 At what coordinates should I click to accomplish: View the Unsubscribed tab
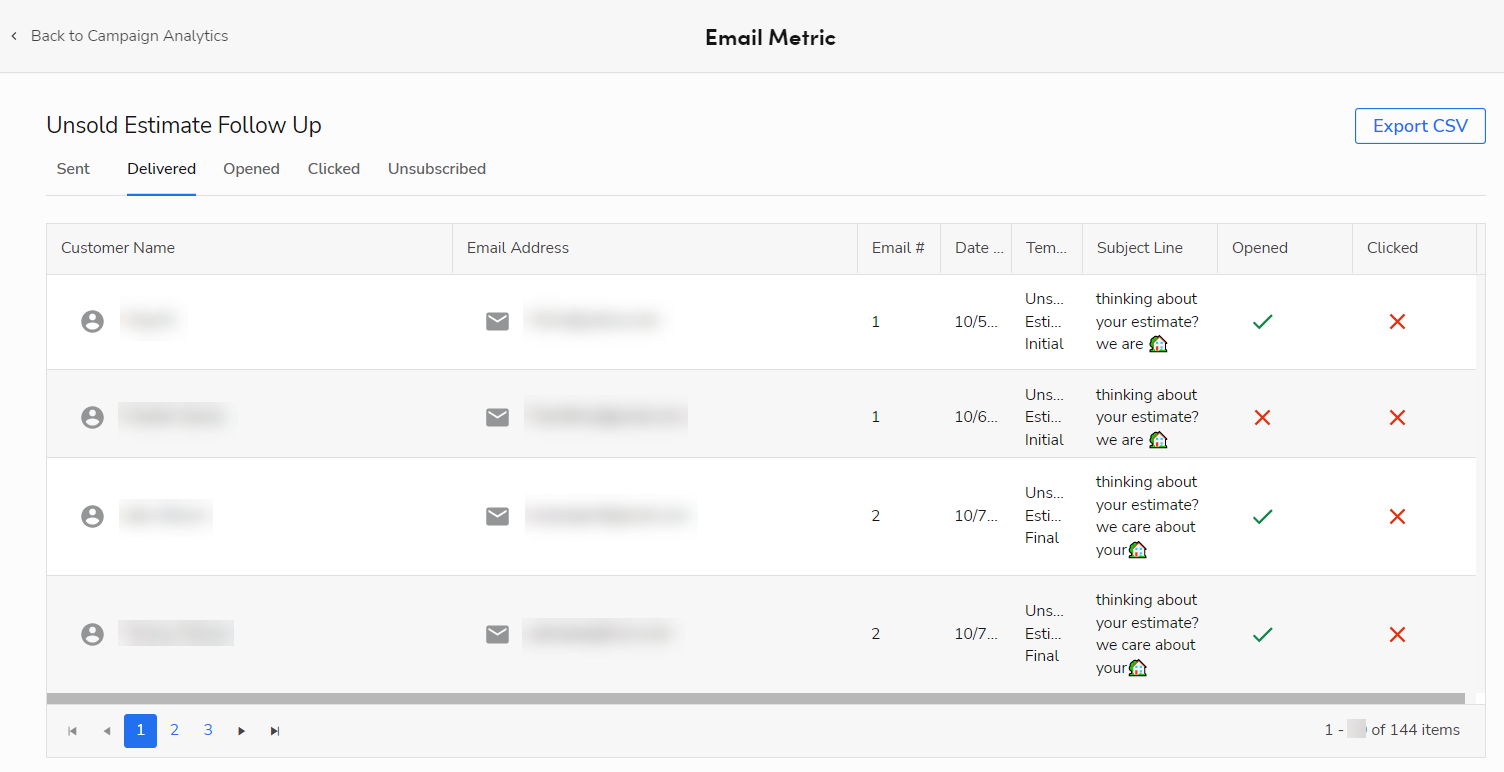point(436,168)
